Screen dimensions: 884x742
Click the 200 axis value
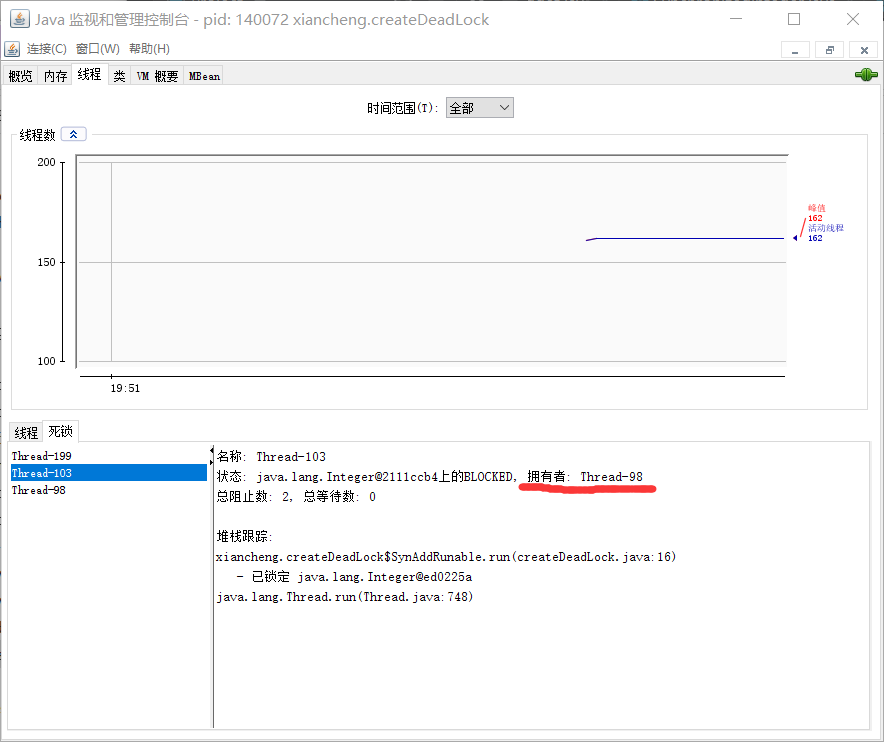pyautogui.click(x=46, y=162)
